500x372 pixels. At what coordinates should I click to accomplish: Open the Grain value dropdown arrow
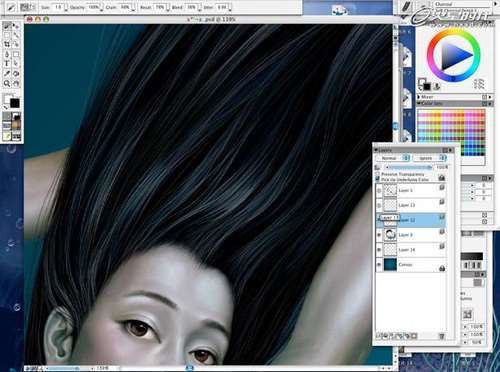[133, 9]
